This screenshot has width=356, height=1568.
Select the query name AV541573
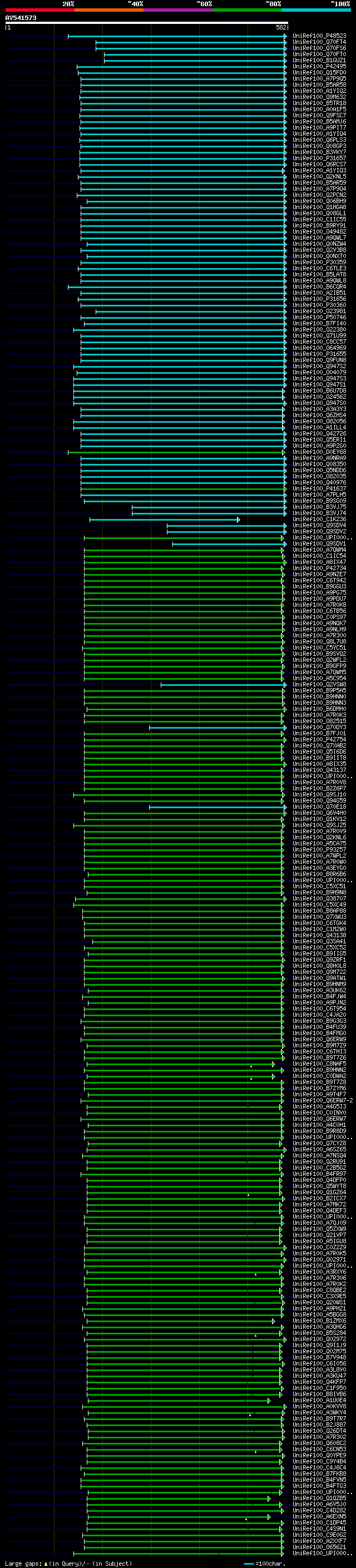pyautogui.click(x=21, y=18)
